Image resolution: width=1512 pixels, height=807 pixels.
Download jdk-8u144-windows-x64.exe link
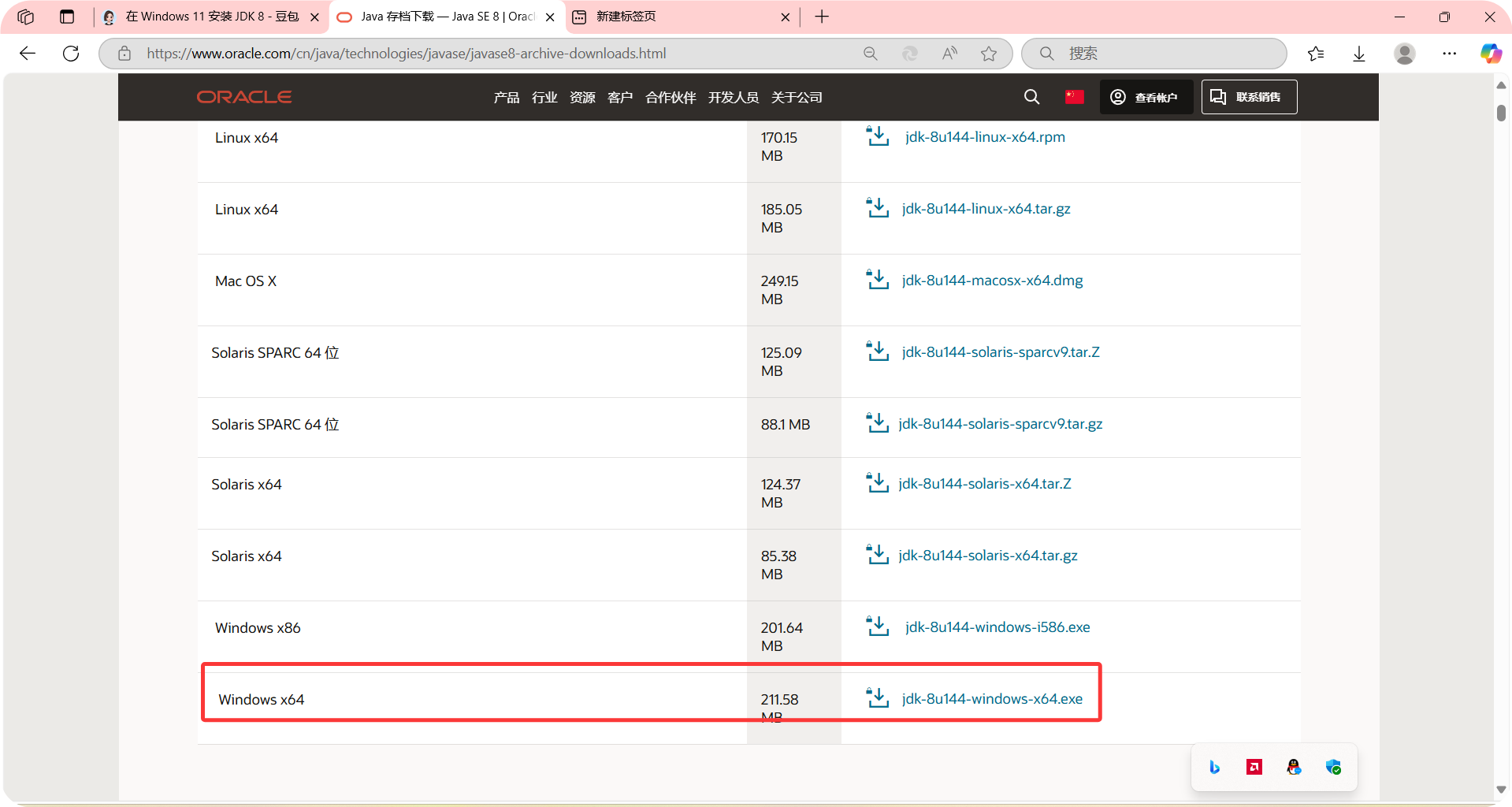(992, 698)
